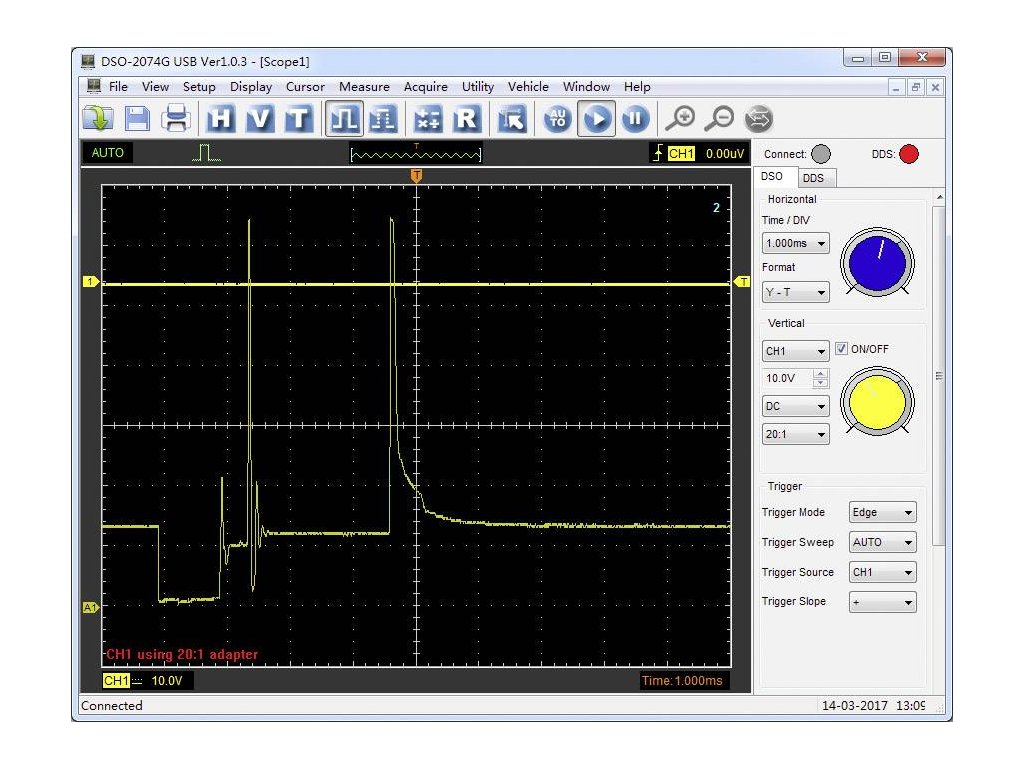The width and height of the screenshot is (1024, 768).
Task: Pause acquisition with the Stop button
Action: [635, 119]
